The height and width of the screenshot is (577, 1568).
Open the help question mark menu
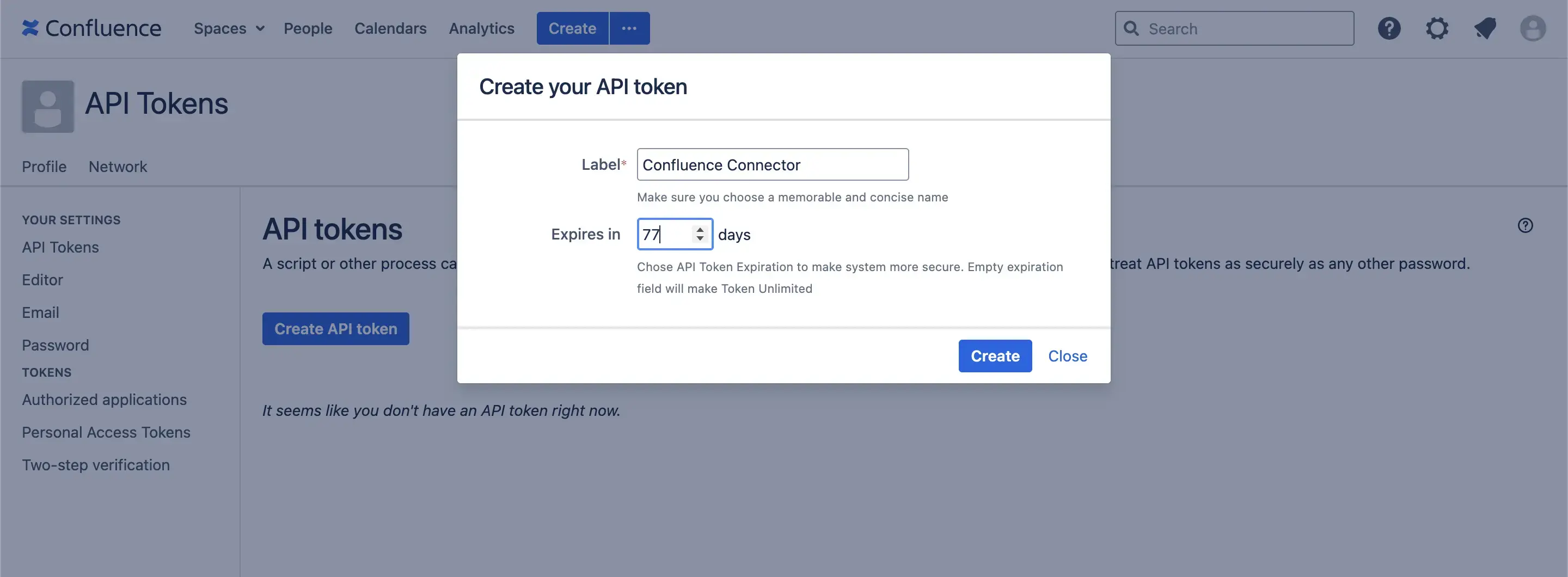coord(1389,28)
